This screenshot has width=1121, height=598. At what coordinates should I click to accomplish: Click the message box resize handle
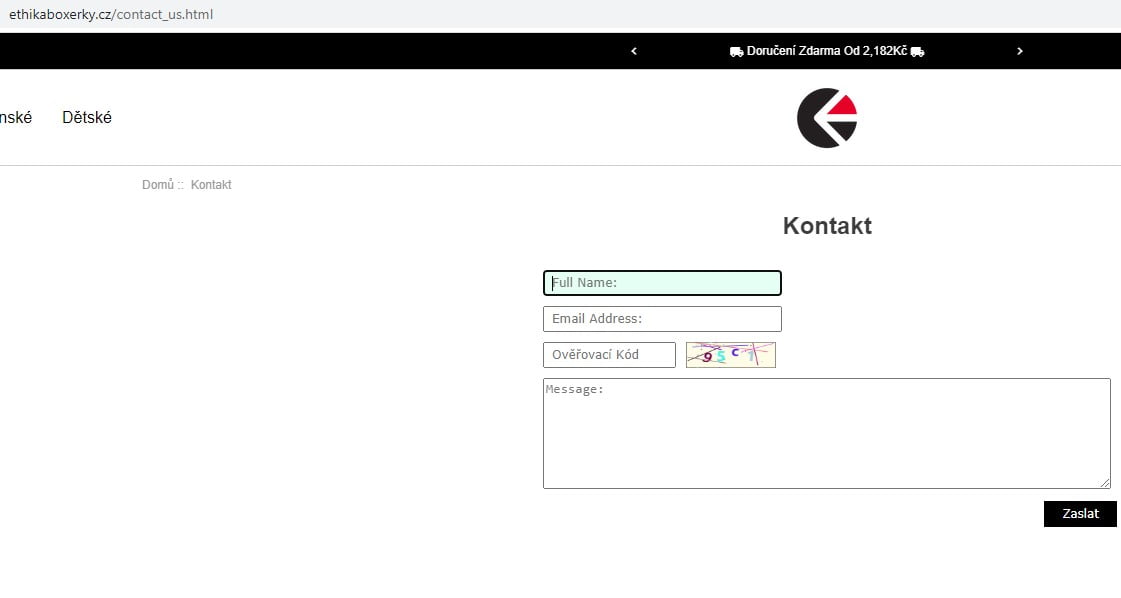point(1104,482)
